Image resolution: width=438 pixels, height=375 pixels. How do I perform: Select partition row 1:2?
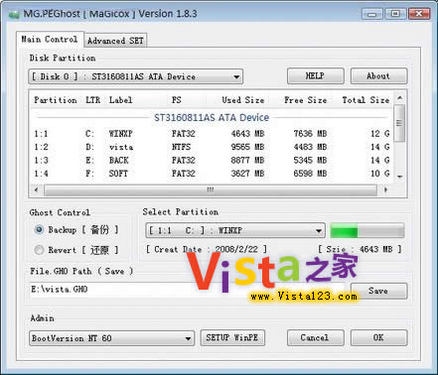[212, 147]
